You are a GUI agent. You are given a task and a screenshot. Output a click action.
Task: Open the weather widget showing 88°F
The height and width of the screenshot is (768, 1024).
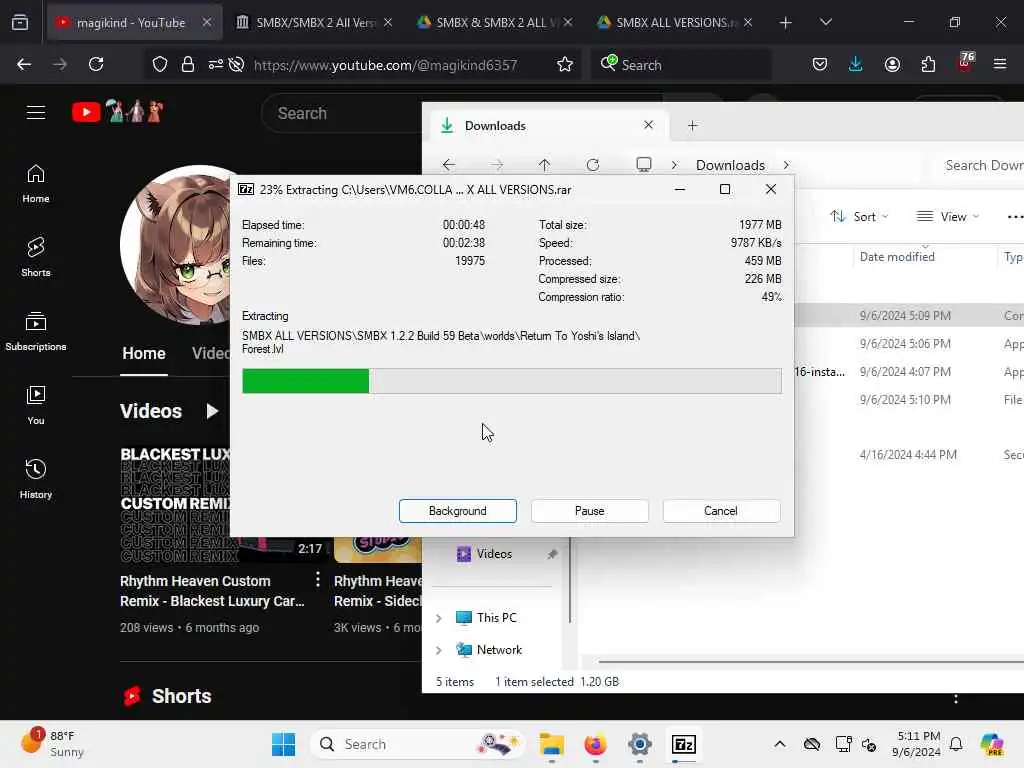click(x=52, y=743)
